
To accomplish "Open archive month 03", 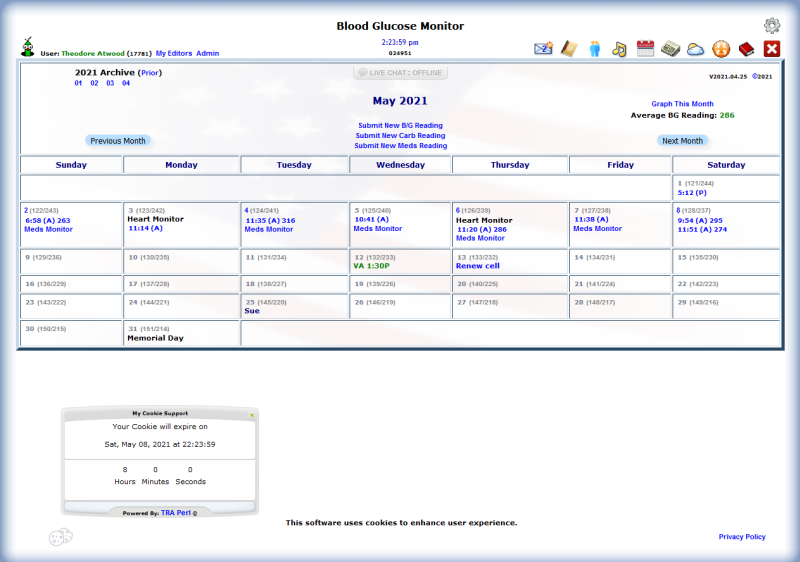I will pos(110,83).
